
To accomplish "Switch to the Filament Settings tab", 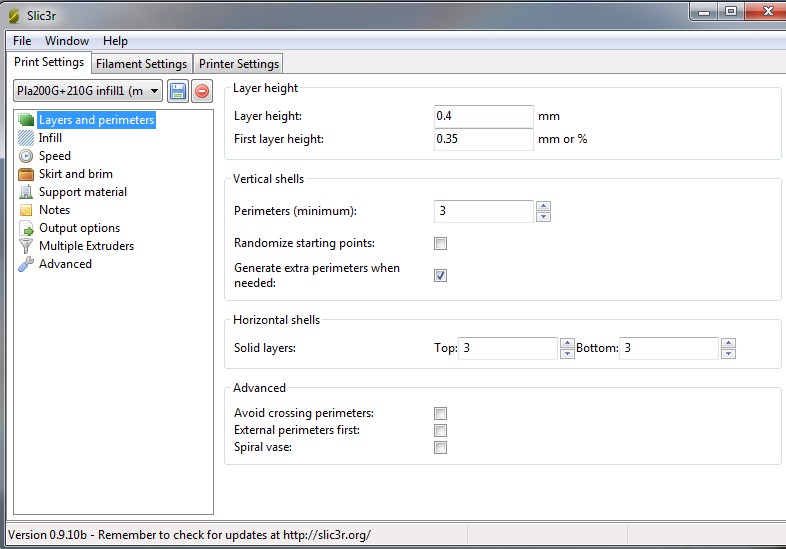I will coord(141,64).
